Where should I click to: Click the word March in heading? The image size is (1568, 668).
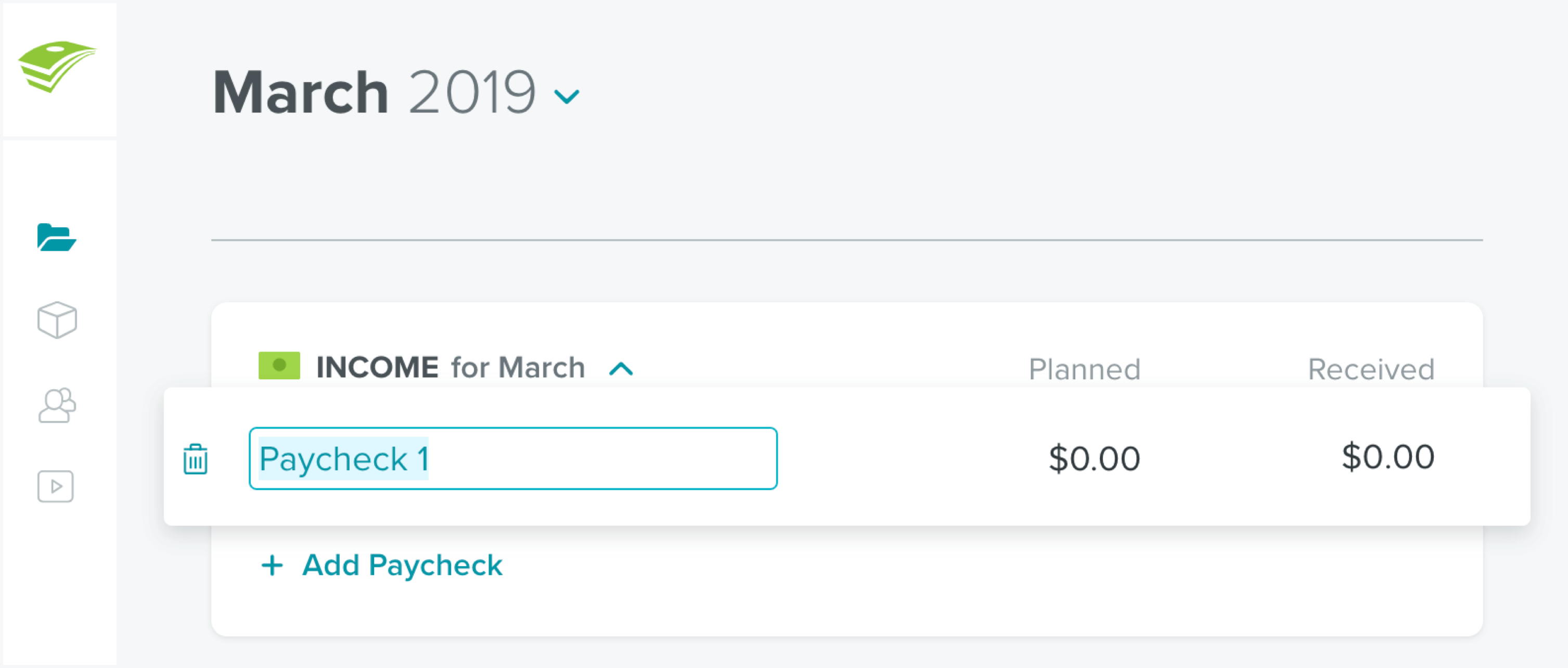pos(301,92)
